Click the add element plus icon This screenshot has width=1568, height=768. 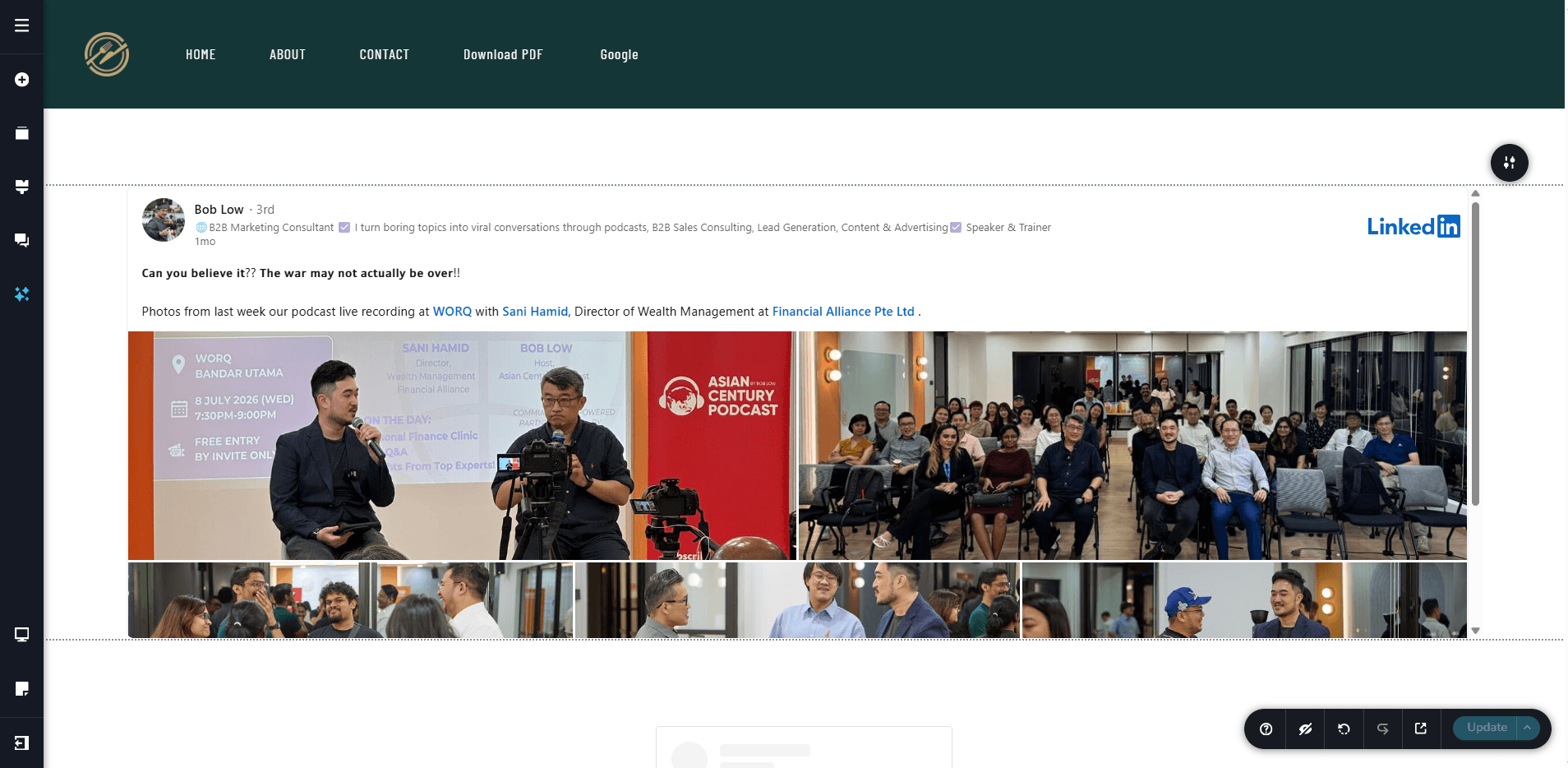click(22, 80)
